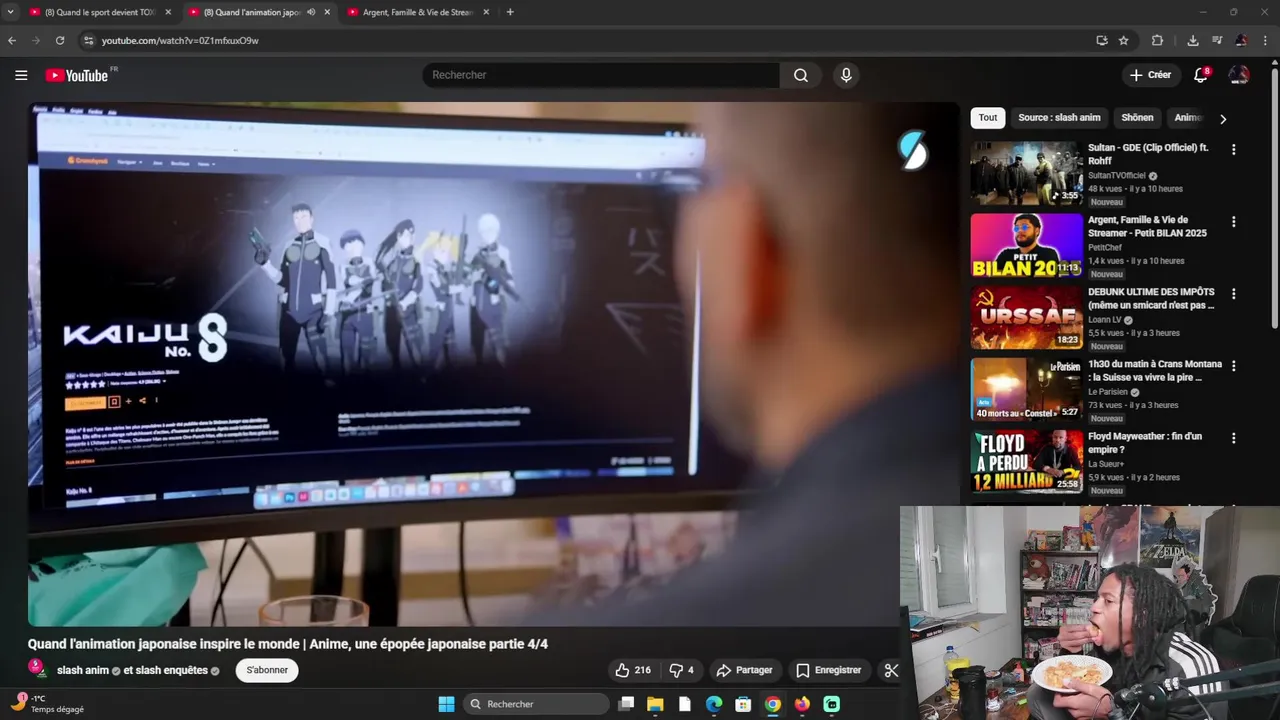
Task: Select the Source : slash anim chip
Action: pos(1059,118)
